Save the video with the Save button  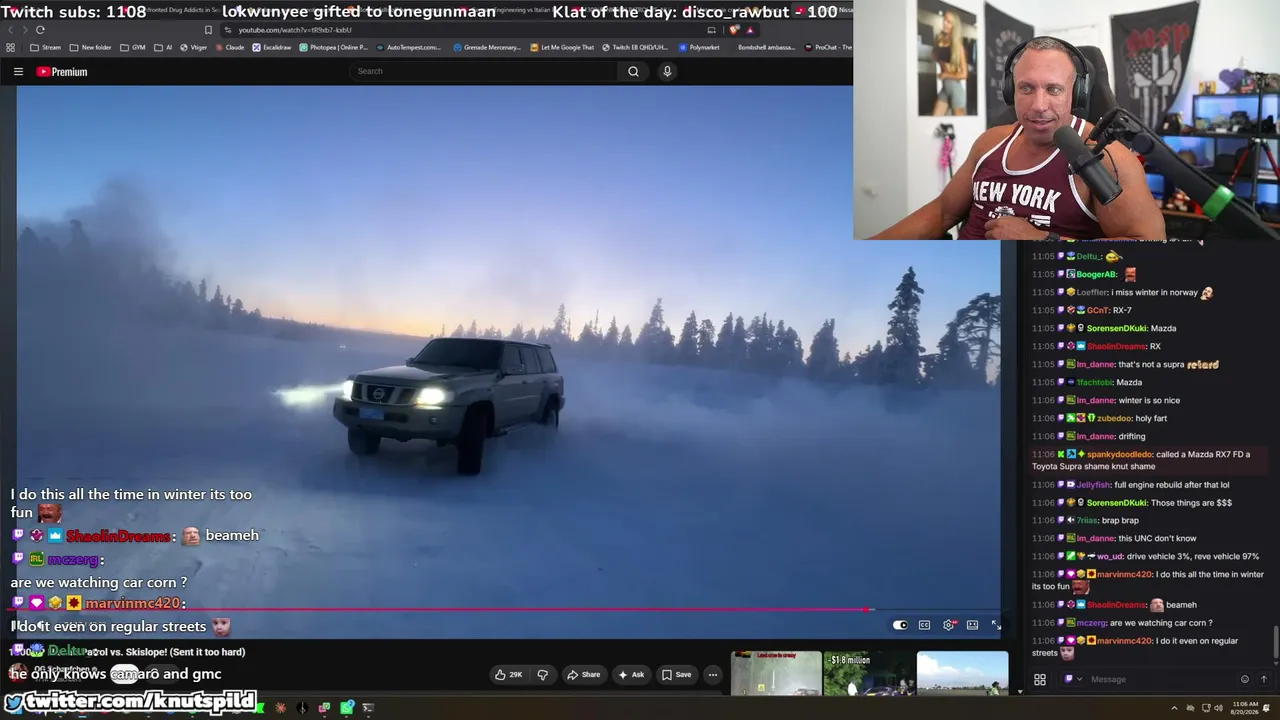click(x=675, y=675)
